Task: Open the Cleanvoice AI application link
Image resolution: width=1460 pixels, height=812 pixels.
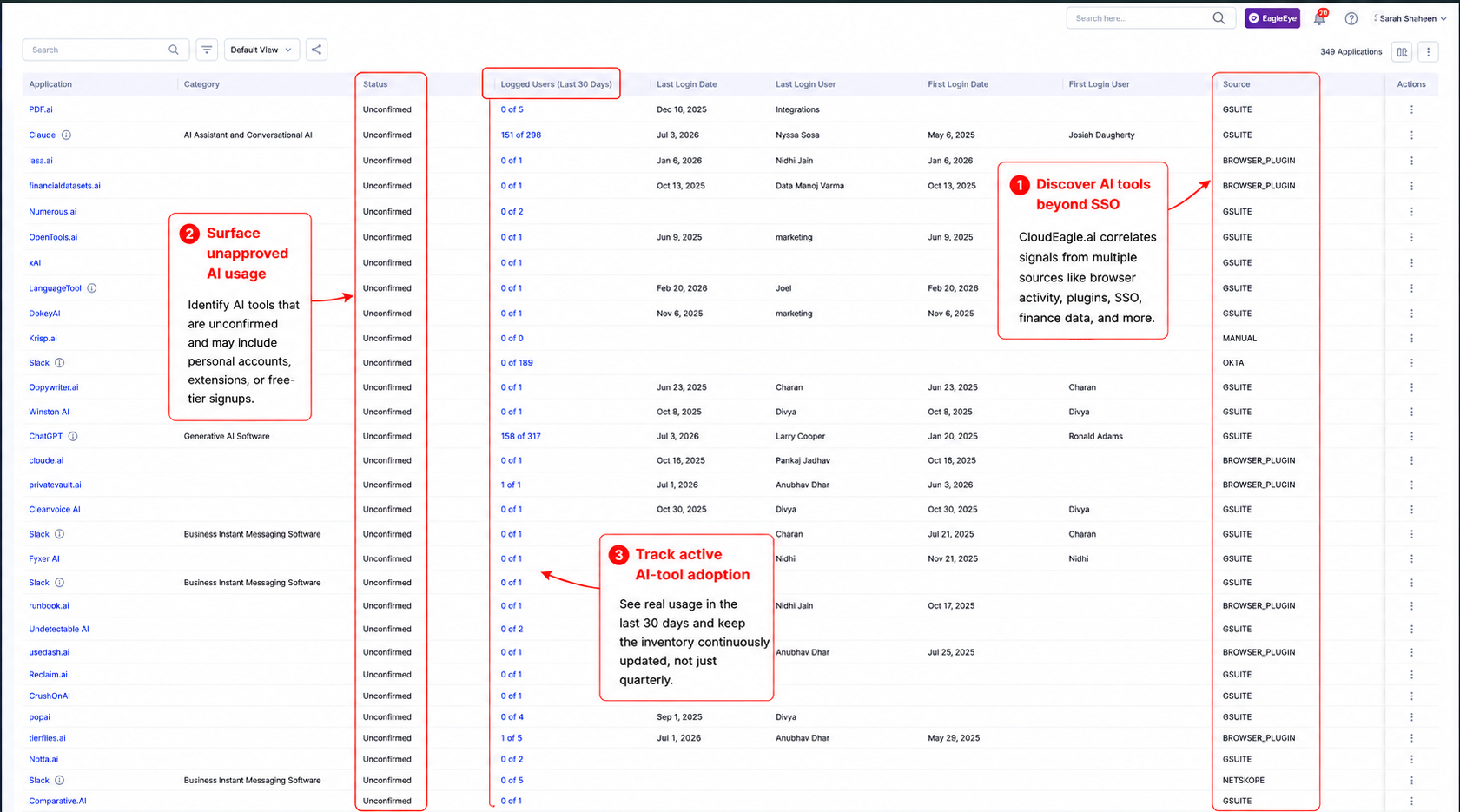Action: coord(54,510)
